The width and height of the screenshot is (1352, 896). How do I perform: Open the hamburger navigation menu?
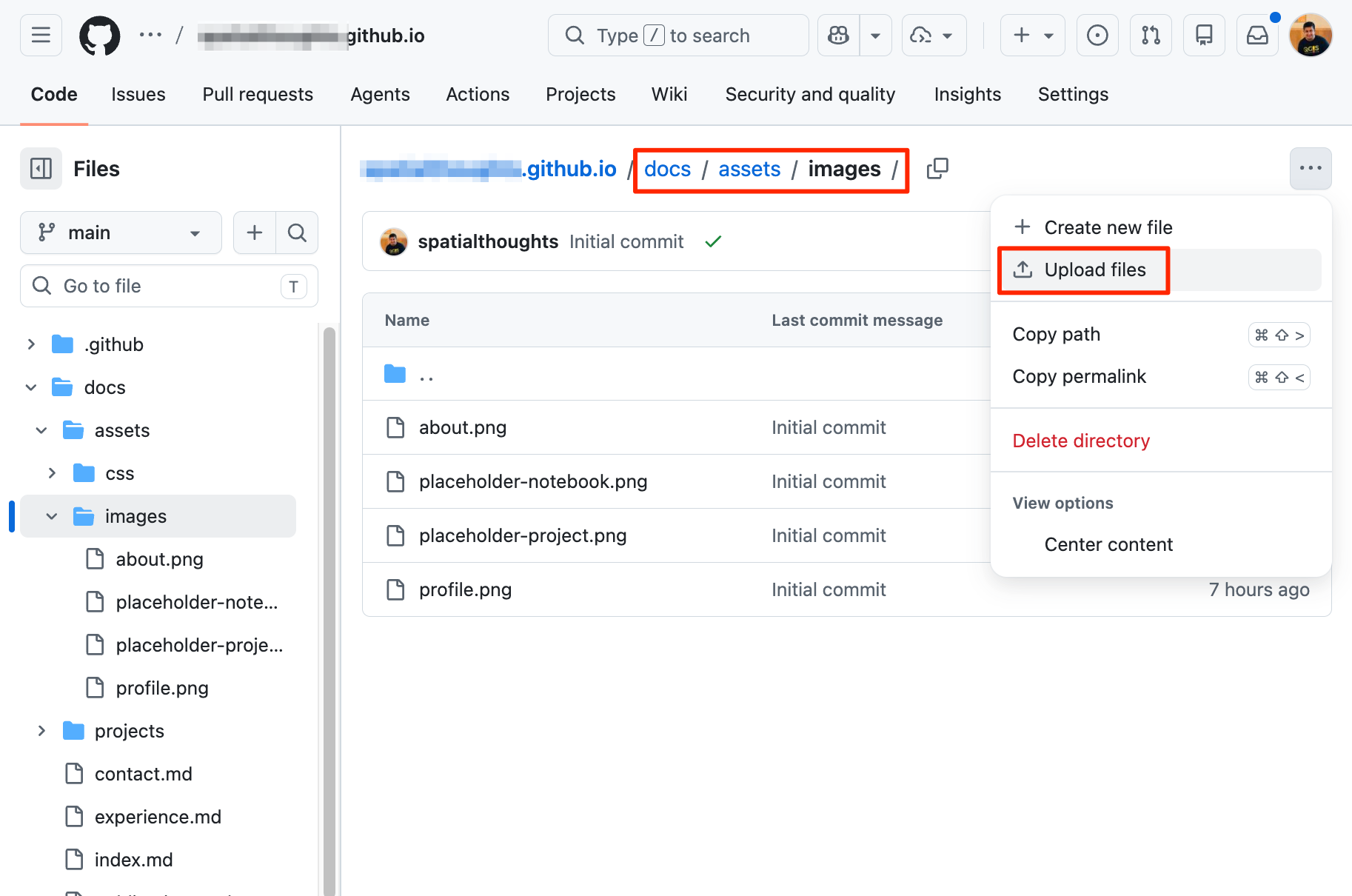[41, 36]
